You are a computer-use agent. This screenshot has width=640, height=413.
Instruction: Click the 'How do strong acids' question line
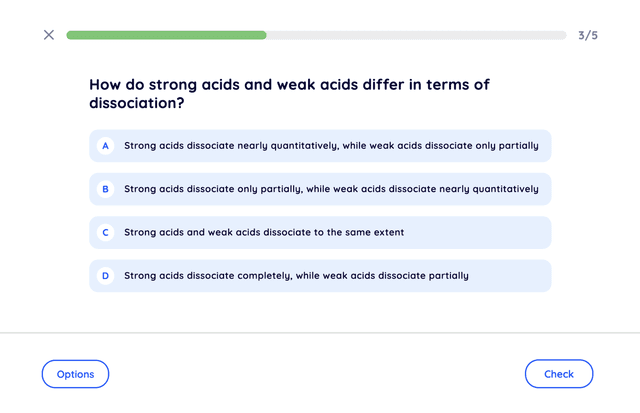tap(289, 85)
